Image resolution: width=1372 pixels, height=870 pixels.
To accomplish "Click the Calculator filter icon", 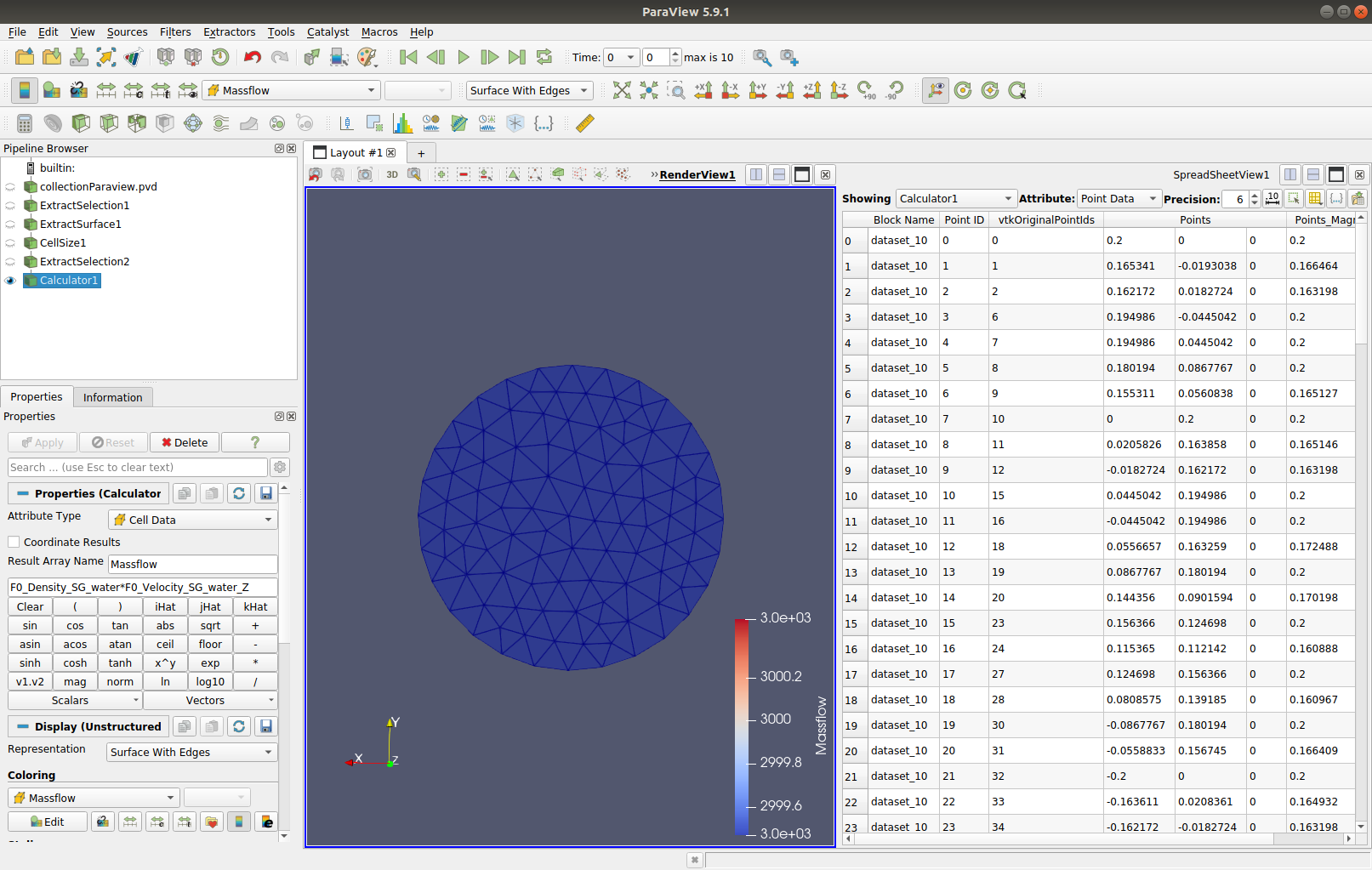I will coord(24,123).
